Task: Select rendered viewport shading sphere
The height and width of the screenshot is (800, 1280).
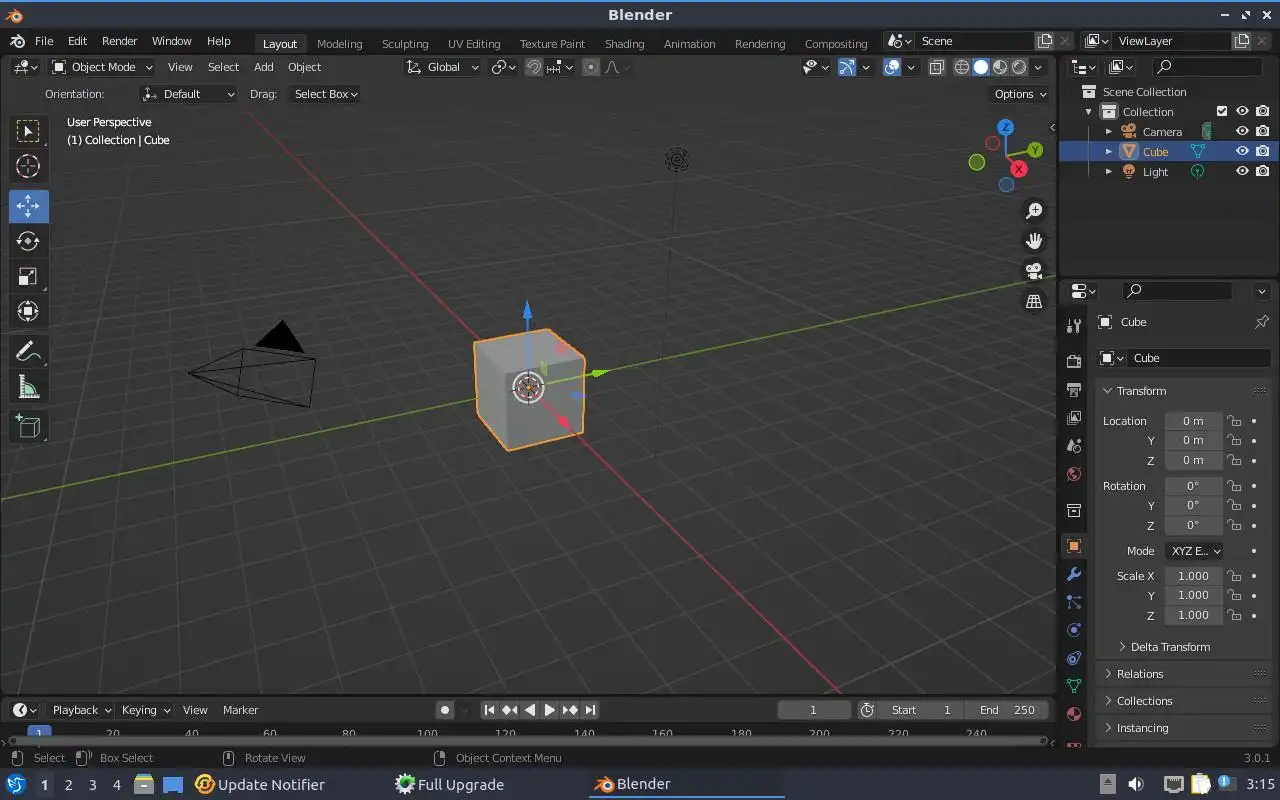Action: 1019,67
